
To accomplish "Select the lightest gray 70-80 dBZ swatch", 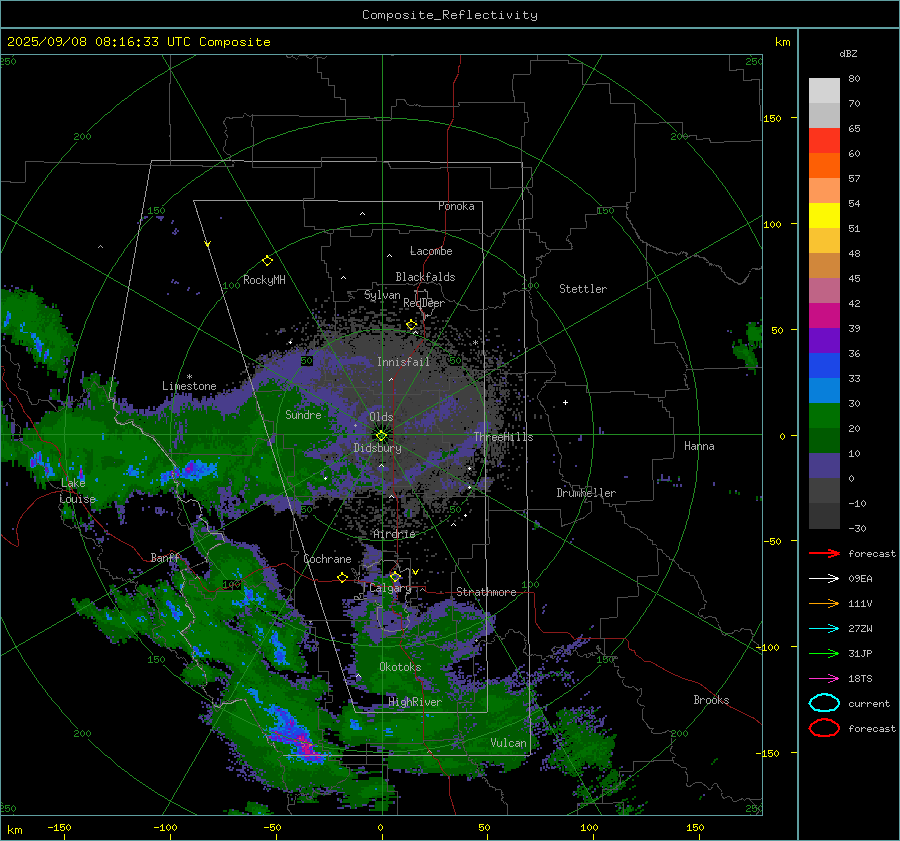I will 824,91.
